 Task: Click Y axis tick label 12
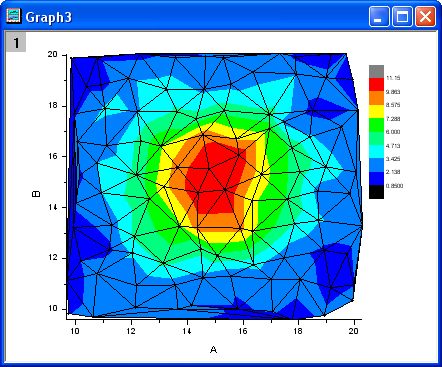pyautogui.click(x=53, y=258)
